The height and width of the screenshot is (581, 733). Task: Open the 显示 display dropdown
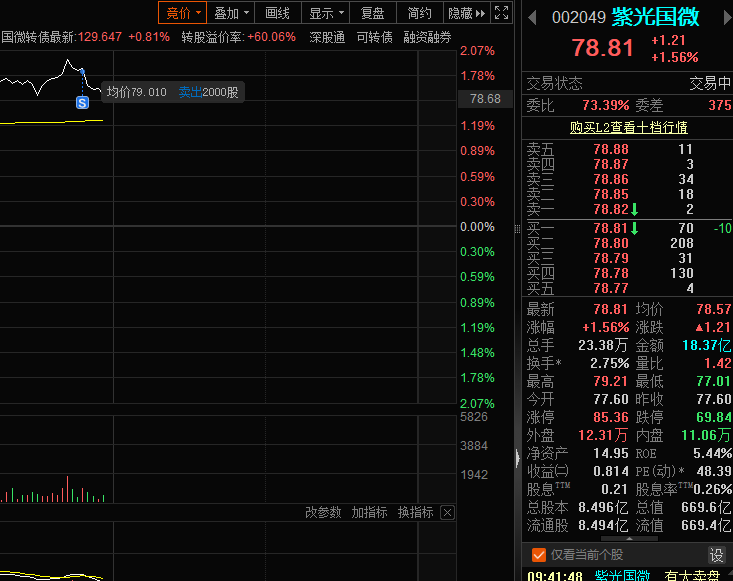coord(326,13)
